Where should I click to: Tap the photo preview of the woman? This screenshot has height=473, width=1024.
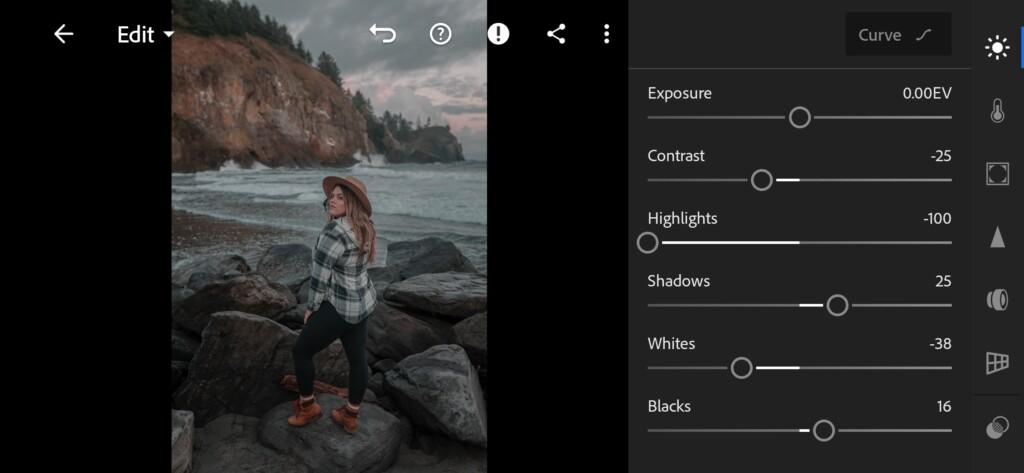(x=329, y=236)
